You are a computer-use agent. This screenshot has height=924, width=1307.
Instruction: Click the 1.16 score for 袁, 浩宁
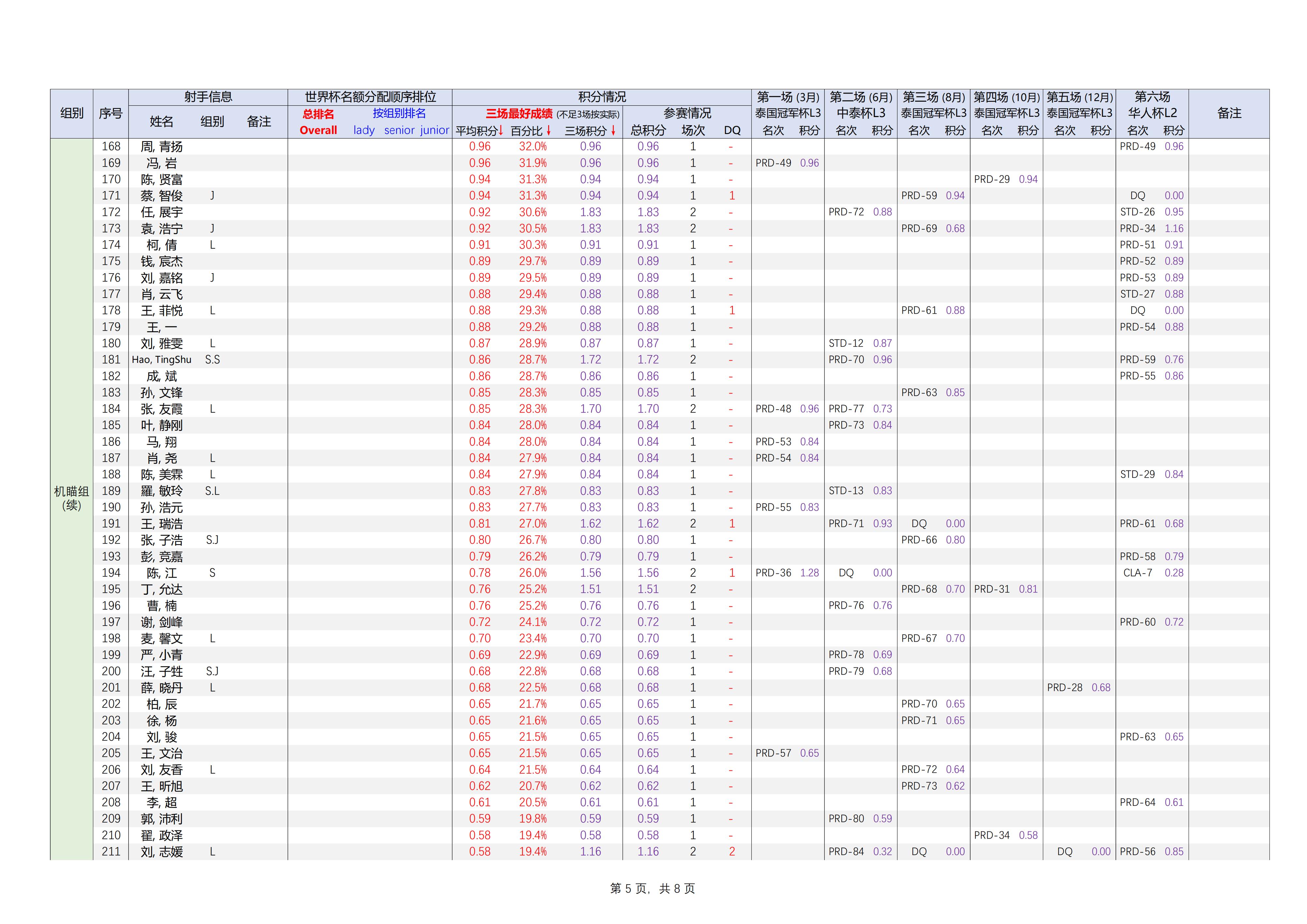coord(1174,228)
